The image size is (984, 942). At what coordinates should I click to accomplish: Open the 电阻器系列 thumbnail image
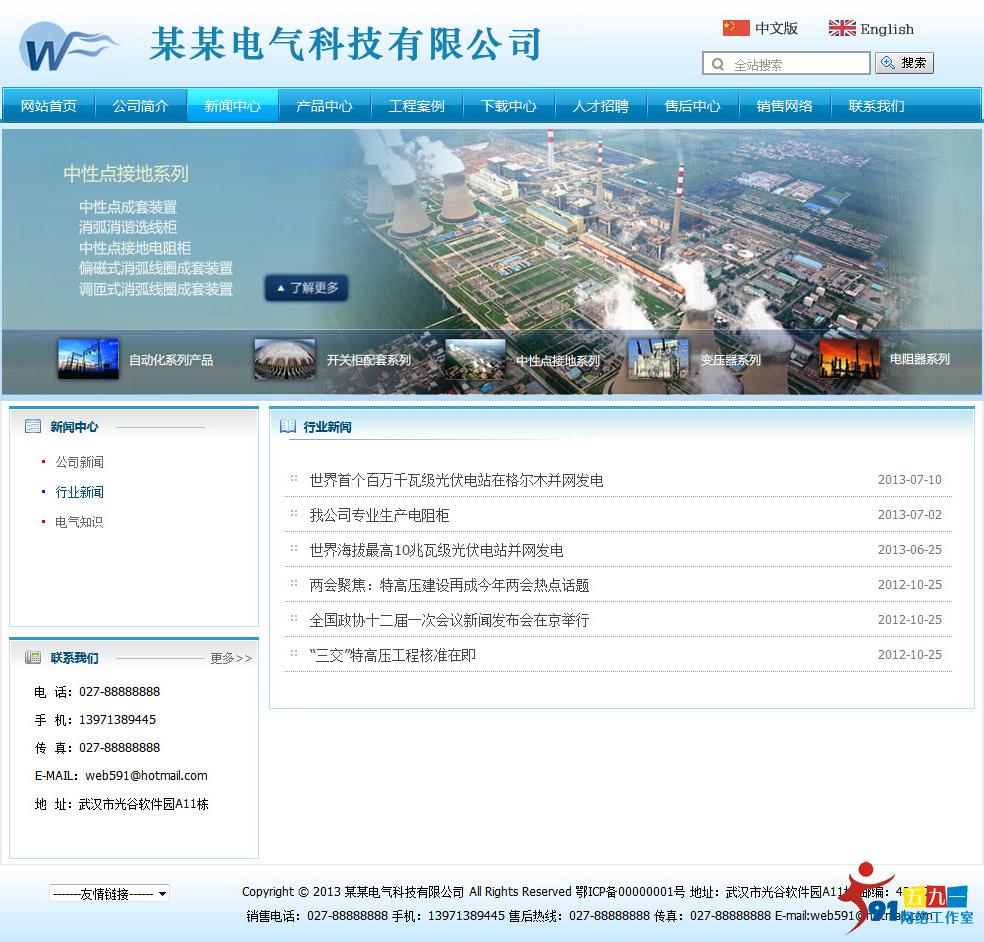848,359
